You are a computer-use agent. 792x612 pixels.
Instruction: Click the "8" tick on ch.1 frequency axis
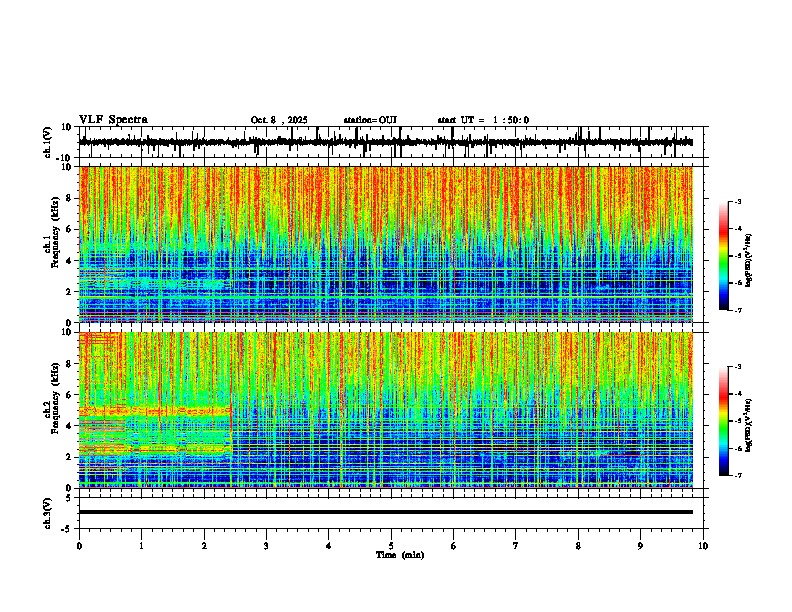pos(70,198)
